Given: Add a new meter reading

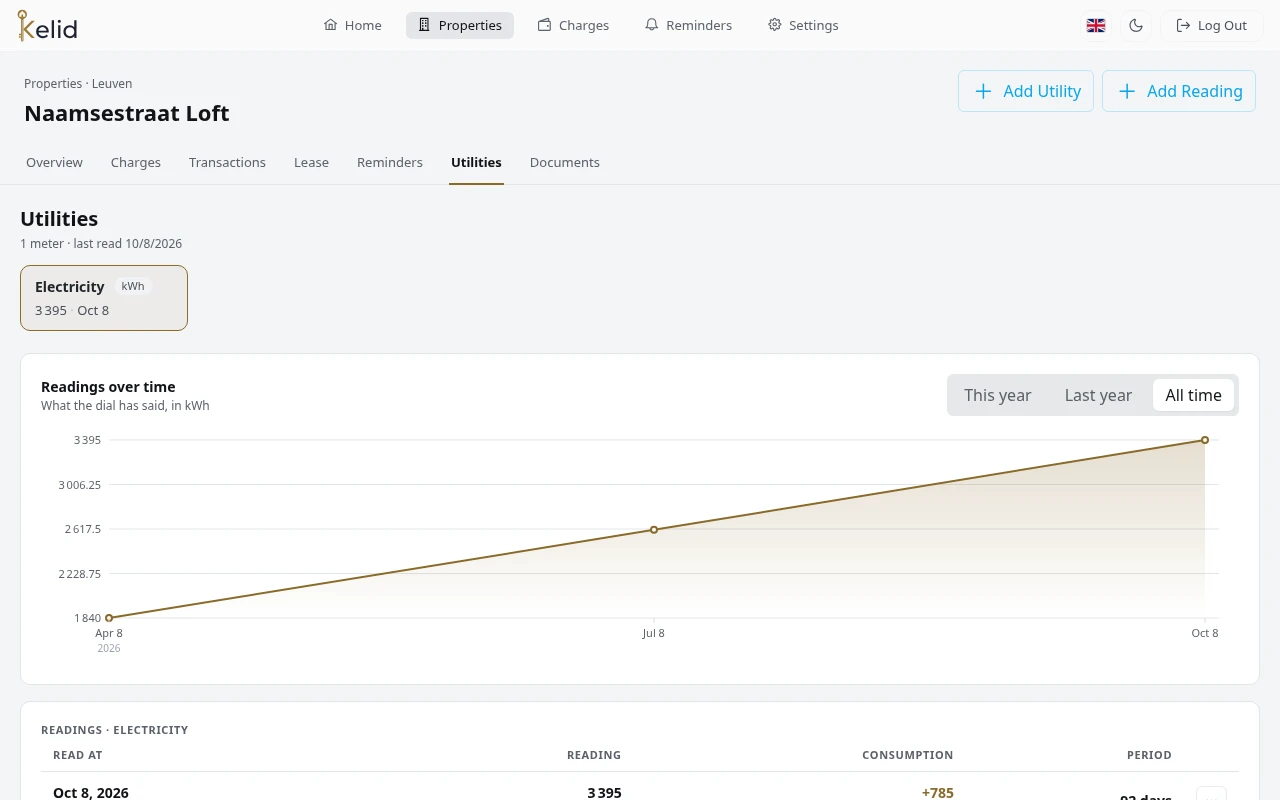Looking at the screenshot, I should pos(1179,91).
